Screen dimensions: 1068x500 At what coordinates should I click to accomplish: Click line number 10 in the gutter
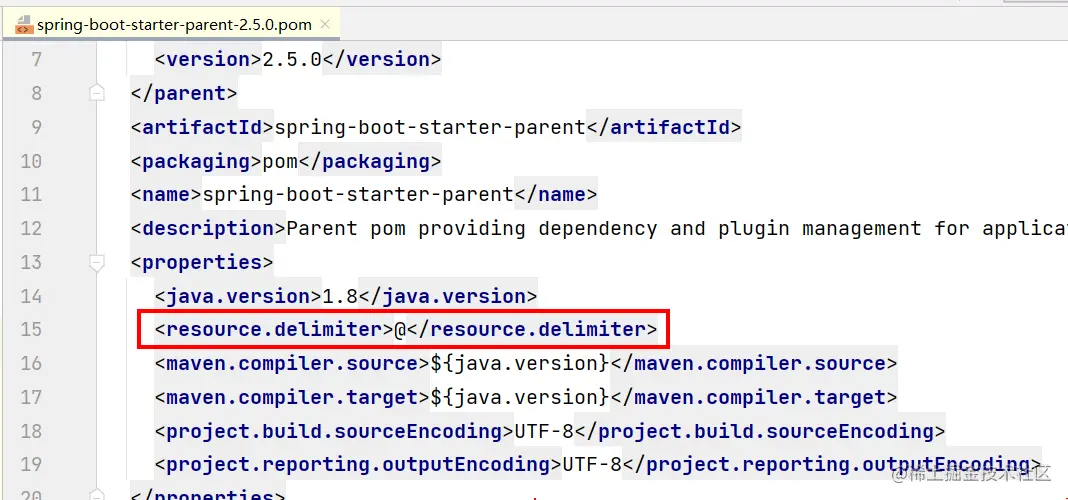(31, 161)
